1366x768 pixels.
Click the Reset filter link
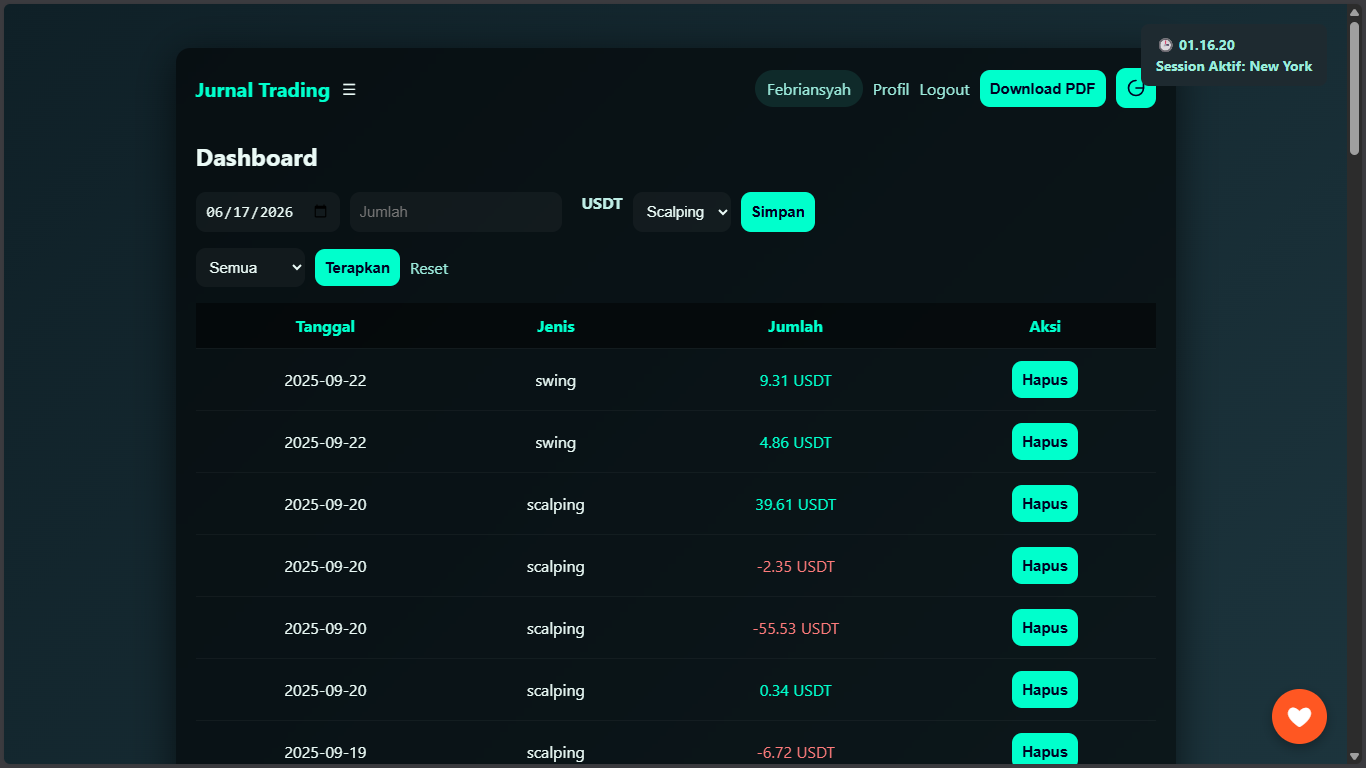click(429, 269)
